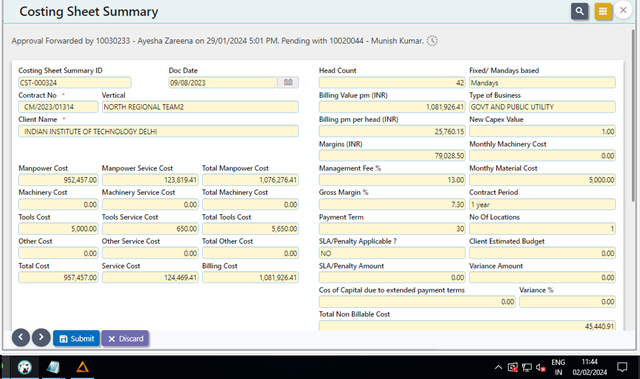Focus the Total Tools Cost field

[x=250, y=228]
